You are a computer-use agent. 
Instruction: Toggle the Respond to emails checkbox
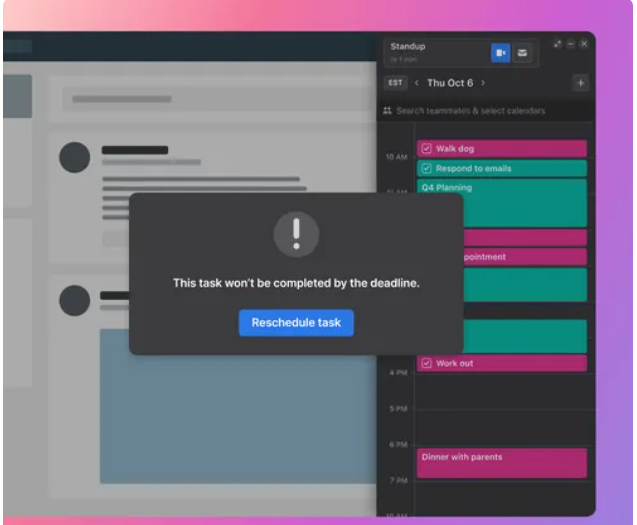click(x=426, y=169)
